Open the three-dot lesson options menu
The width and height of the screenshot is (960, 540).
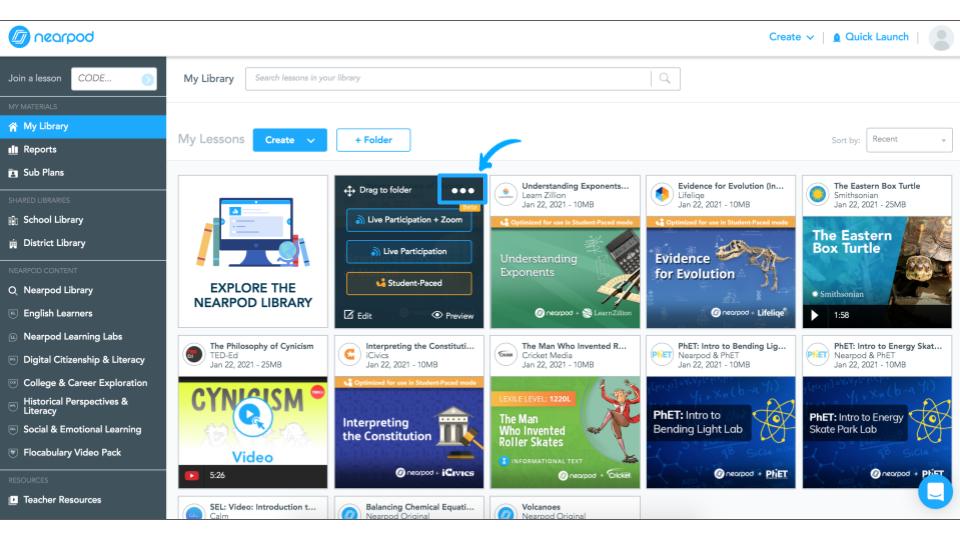(462, 190)
